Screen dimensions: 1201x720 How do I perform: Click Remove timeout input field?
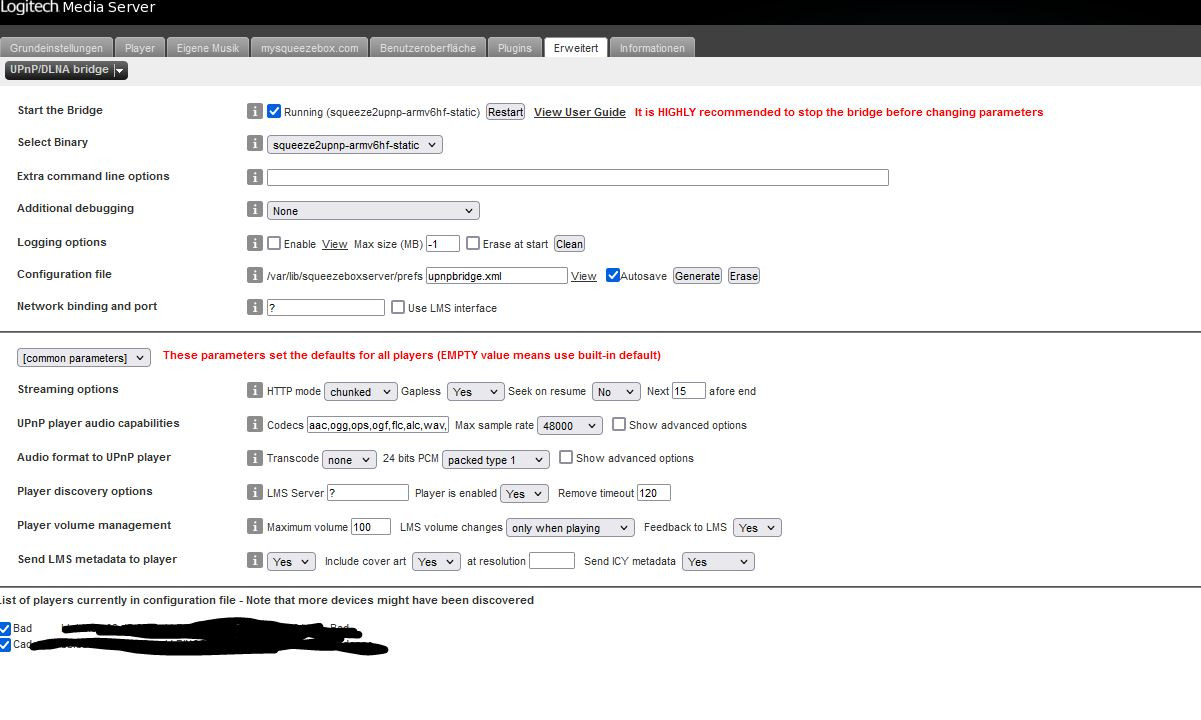point(654,493)
